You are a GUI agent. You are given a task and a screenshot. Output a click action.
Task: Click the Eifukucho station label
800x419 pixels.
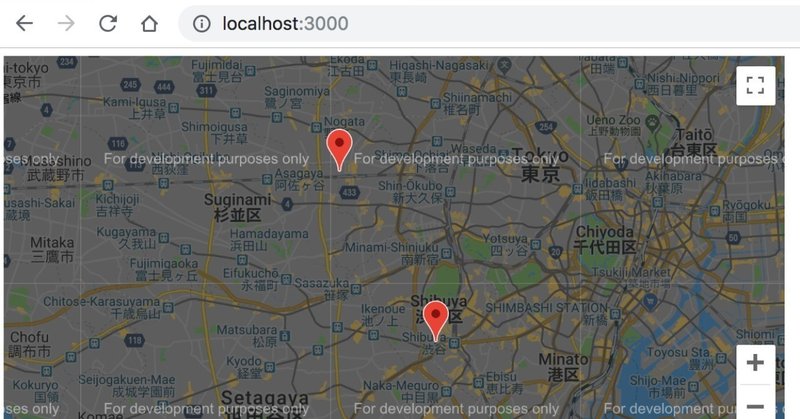coord(251,279)
